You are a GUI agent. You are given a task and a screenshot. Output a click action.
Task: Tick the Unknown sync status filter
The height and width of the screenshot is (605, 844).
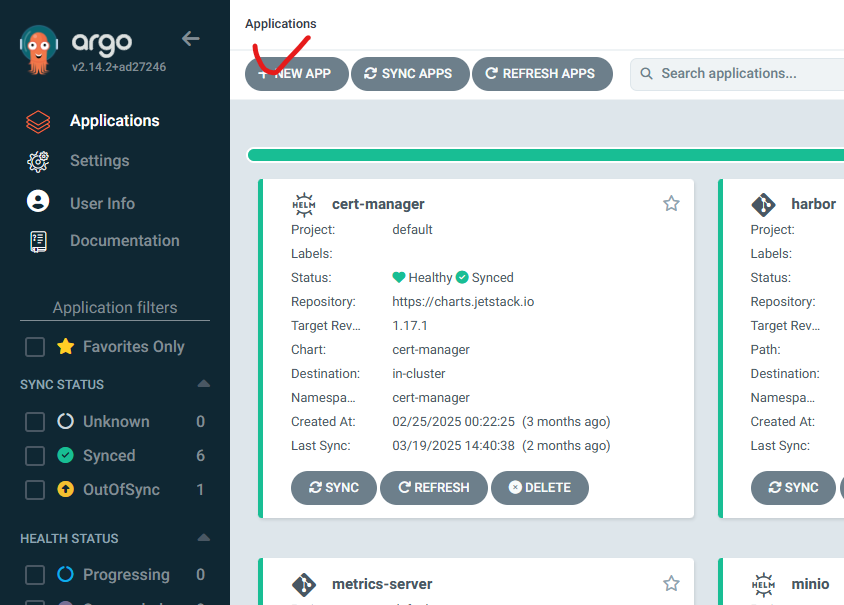(x=35, y=422)
